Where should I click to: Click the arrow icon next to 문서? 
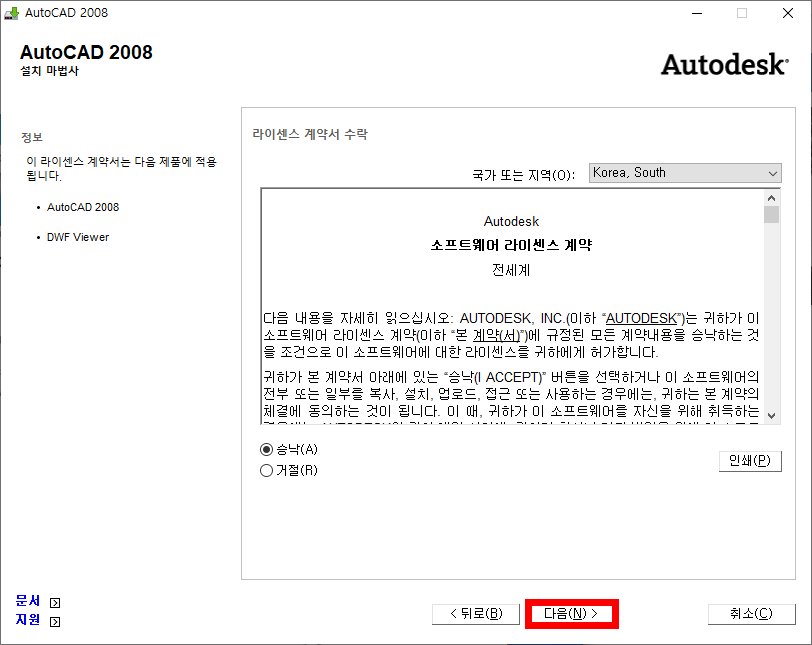pyautogui.click(x=55, y=603)
